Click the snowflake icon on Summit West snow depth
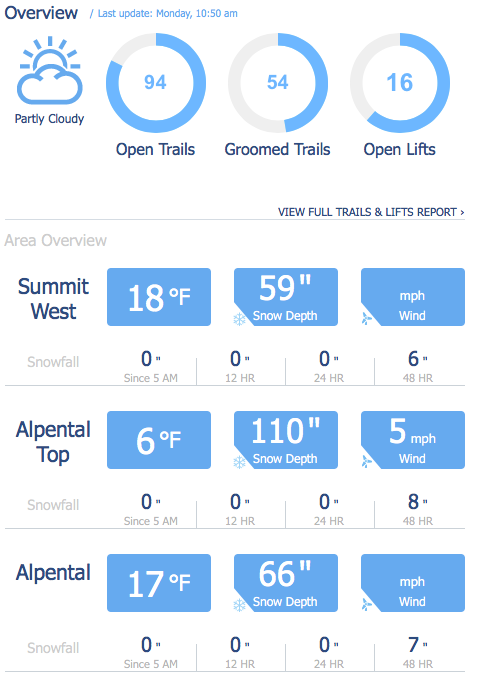This screenshot has width=480, height=680. [x=239, y=320]
